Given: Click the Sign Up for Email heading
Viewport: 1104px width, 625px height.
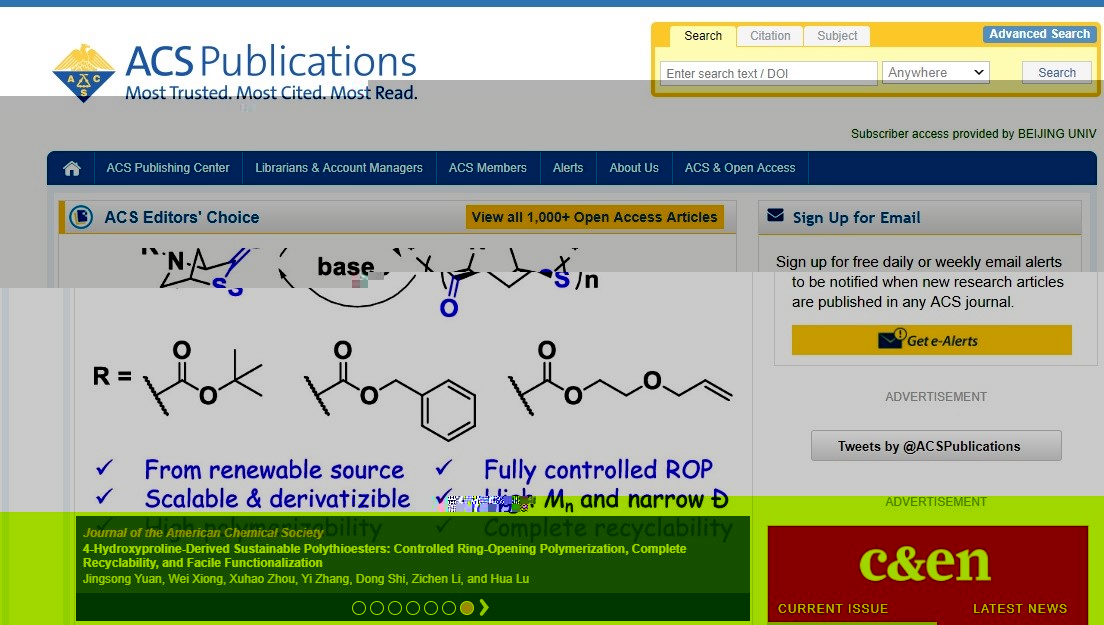Looking at the screenshot, I should 856,218.
